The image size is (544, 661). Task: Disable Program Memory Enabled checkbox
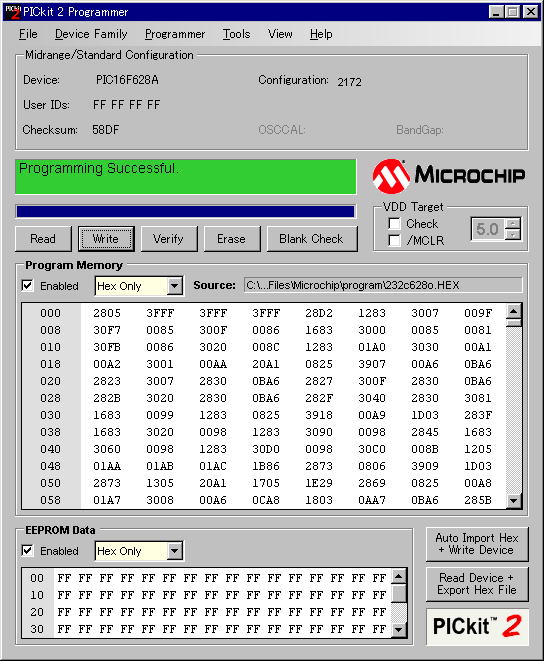click(27, 286)
